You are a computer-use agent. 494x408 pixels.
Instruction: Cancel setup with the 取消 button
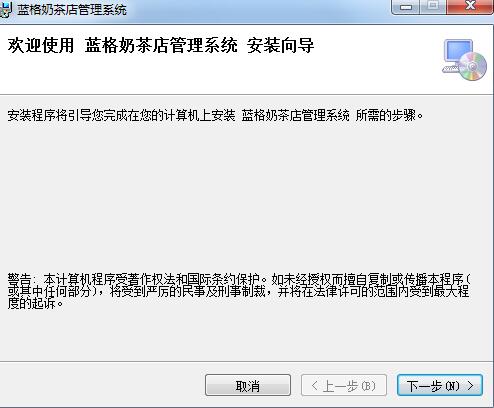click(248, 385)
